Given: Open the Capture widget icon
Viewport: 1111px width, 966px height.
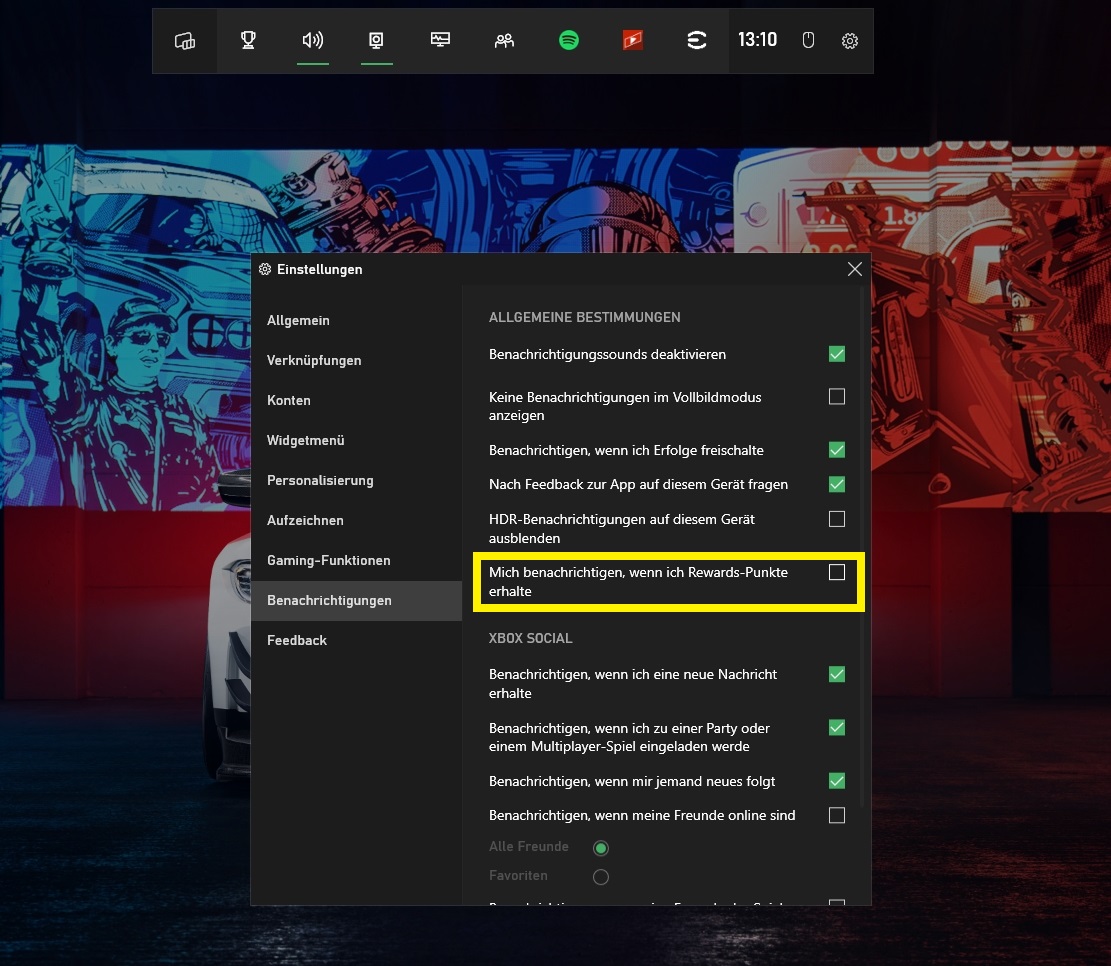Looking at the screenshot, I should tap(376, 40).
